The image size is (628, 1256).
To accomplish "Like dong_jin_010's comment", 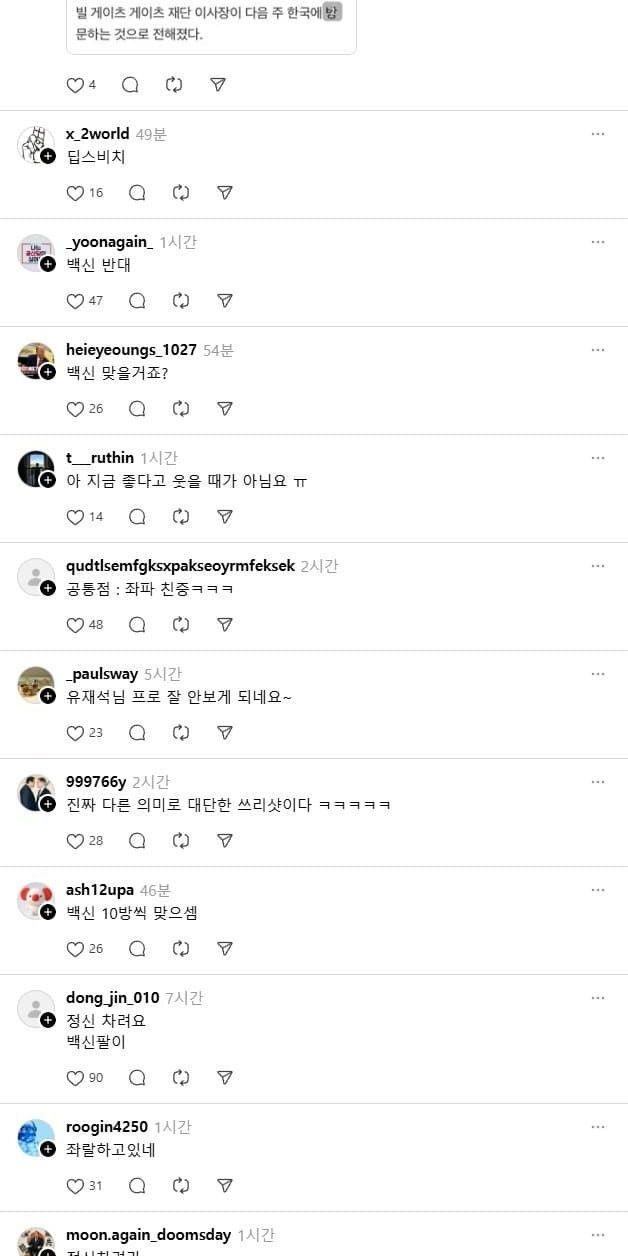I will point(75,1078).
